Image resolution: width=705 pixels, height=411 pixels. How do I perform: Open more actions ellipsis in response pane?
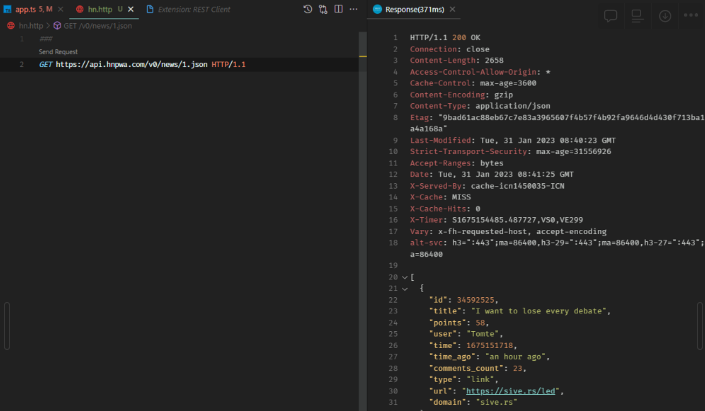pyautogui.click(x=691, y=15)
